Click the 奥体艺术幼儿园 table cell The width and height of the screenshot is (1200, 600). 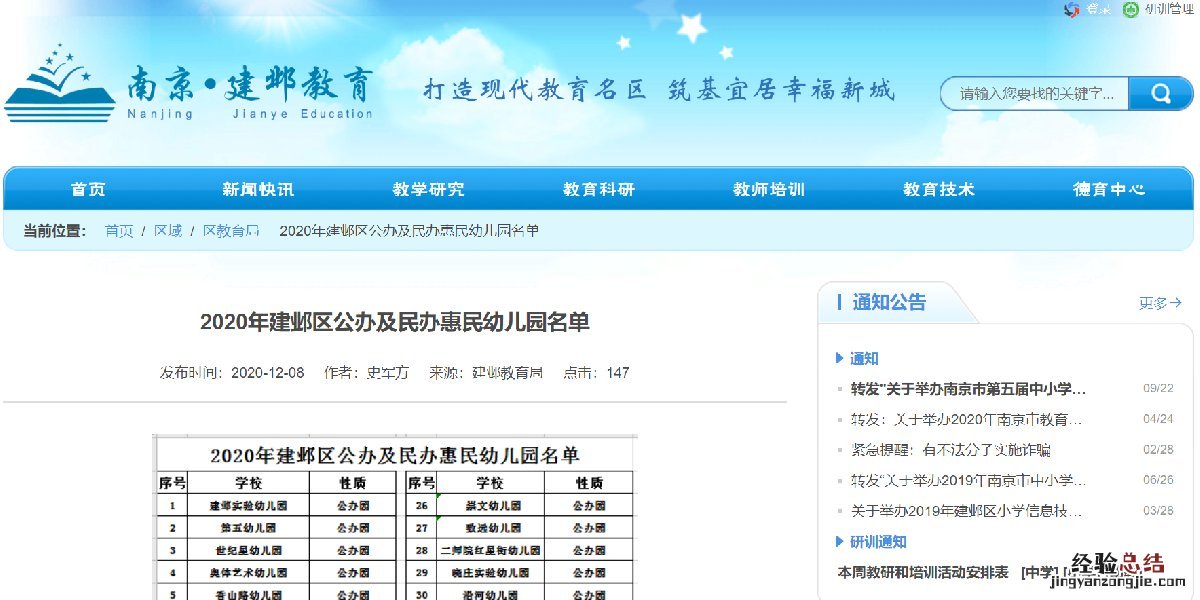(x=248, y=573)
